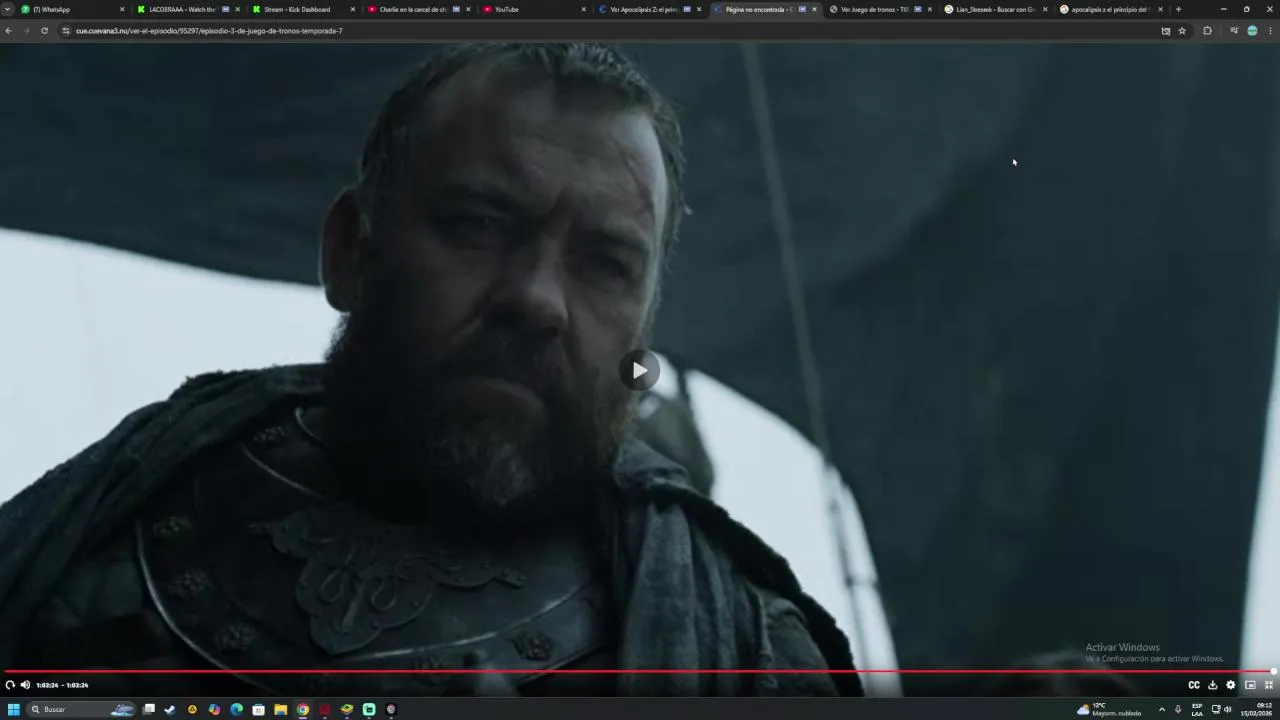The image size is (1280, 720).
Task: Go forward to next page
Action: coord(26,31)
